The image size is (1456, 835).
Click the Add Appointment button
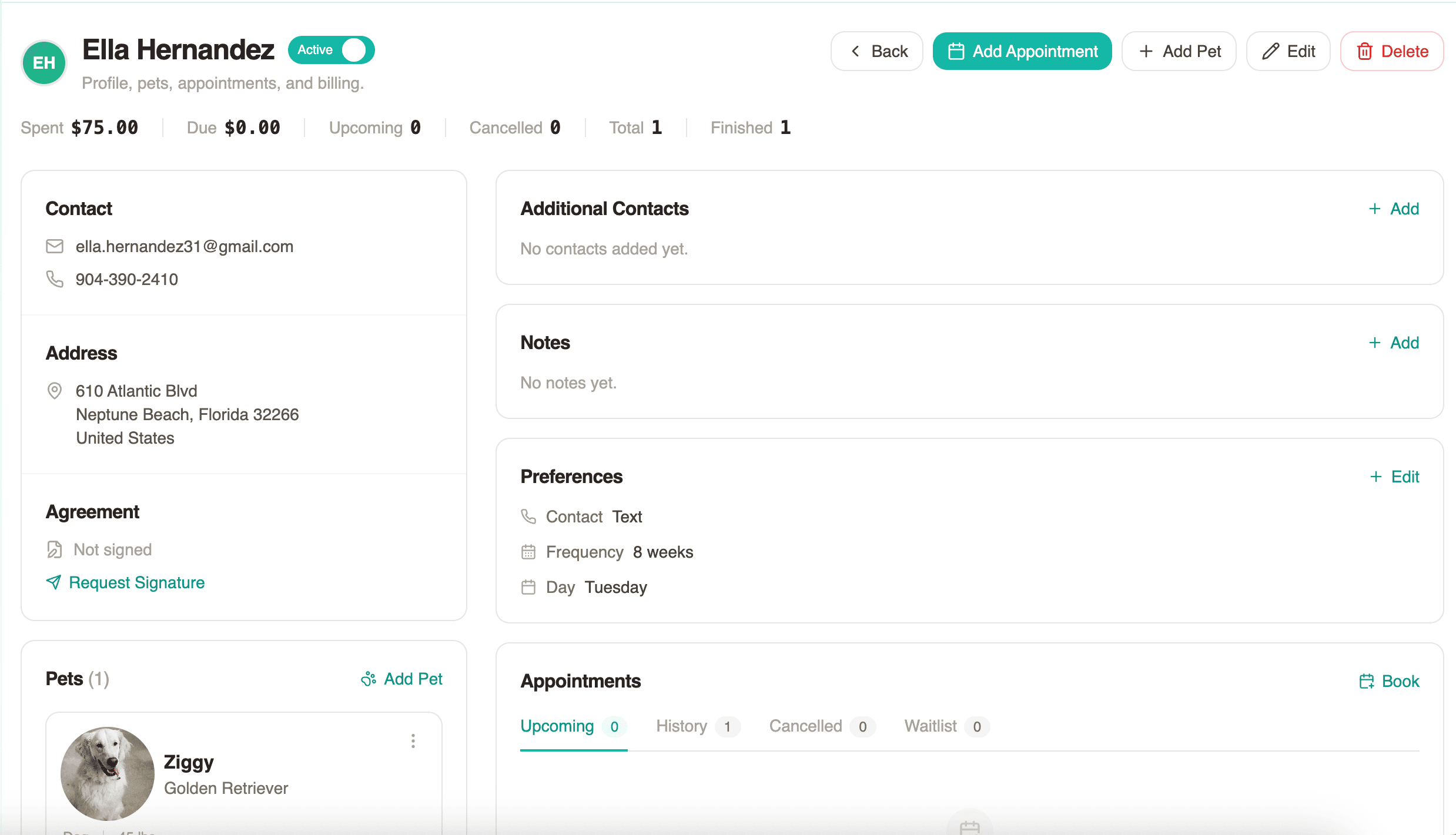pyautogui.click(x=1022, y=51)
